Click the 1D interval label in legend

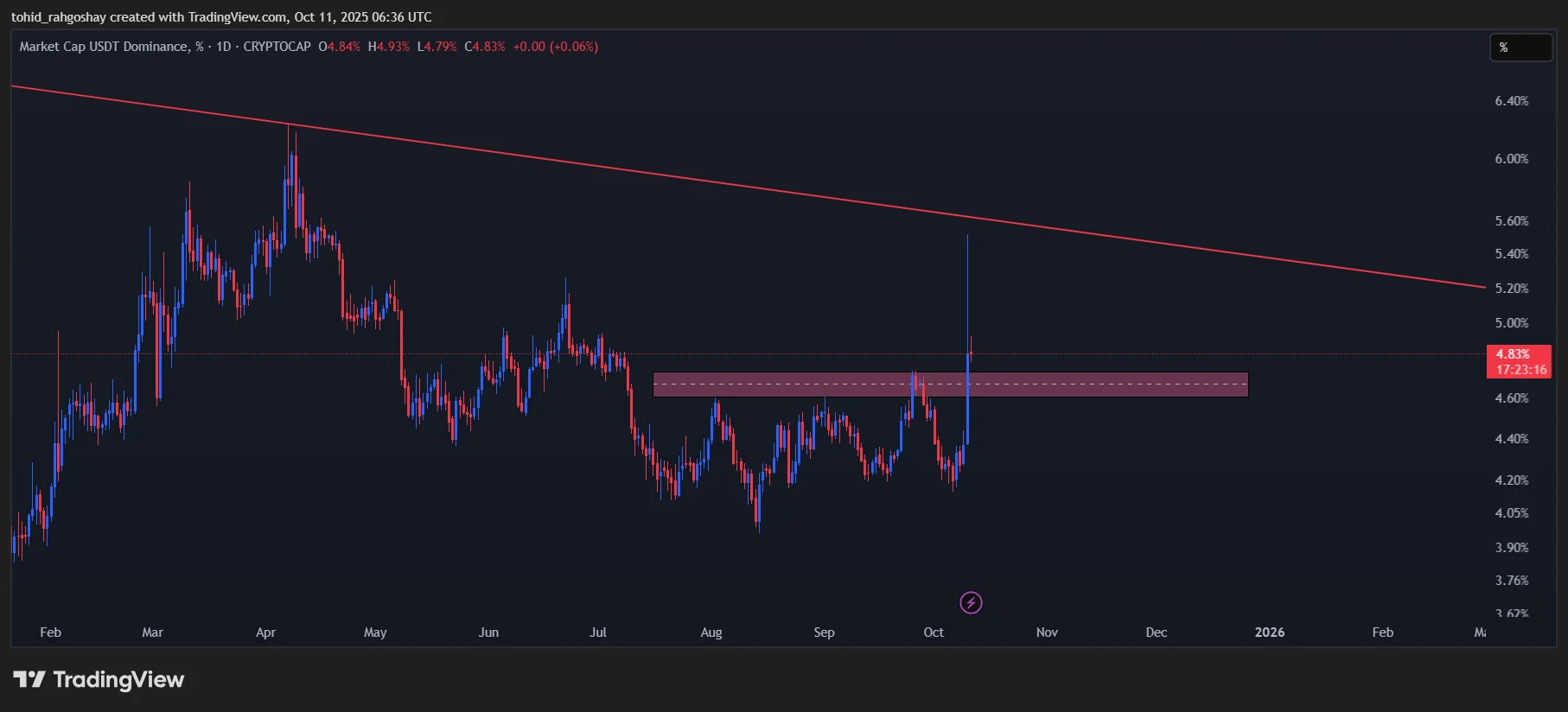tap(223, 47)
